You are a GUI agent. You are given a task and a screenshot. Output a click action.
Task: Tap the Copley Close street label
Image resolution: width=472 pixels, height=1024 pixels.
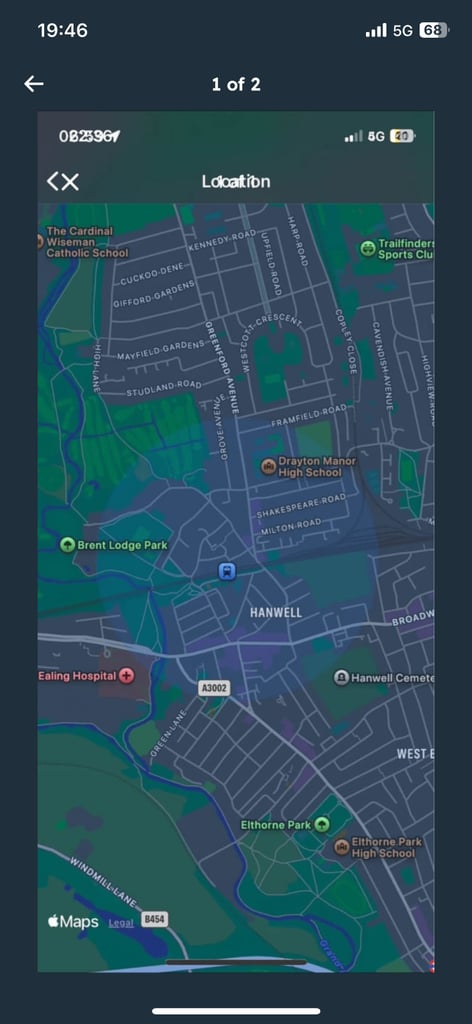click(x=346, y=342)
